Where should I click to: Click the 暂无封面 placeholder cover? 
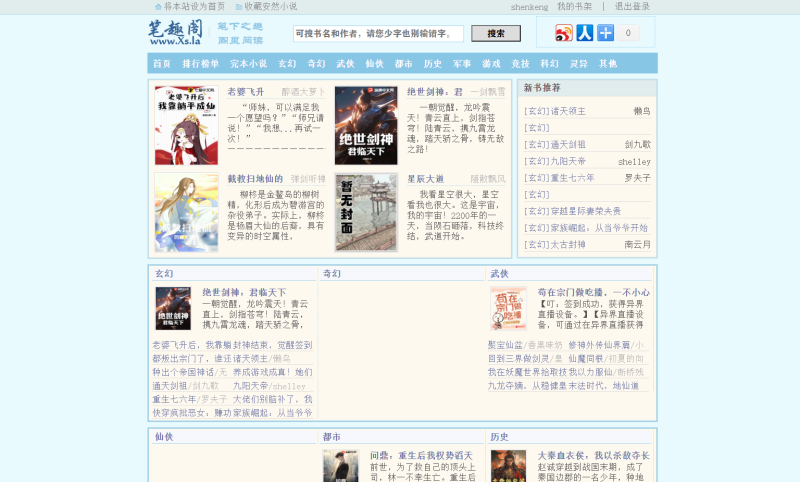click(x=366, y=212)
